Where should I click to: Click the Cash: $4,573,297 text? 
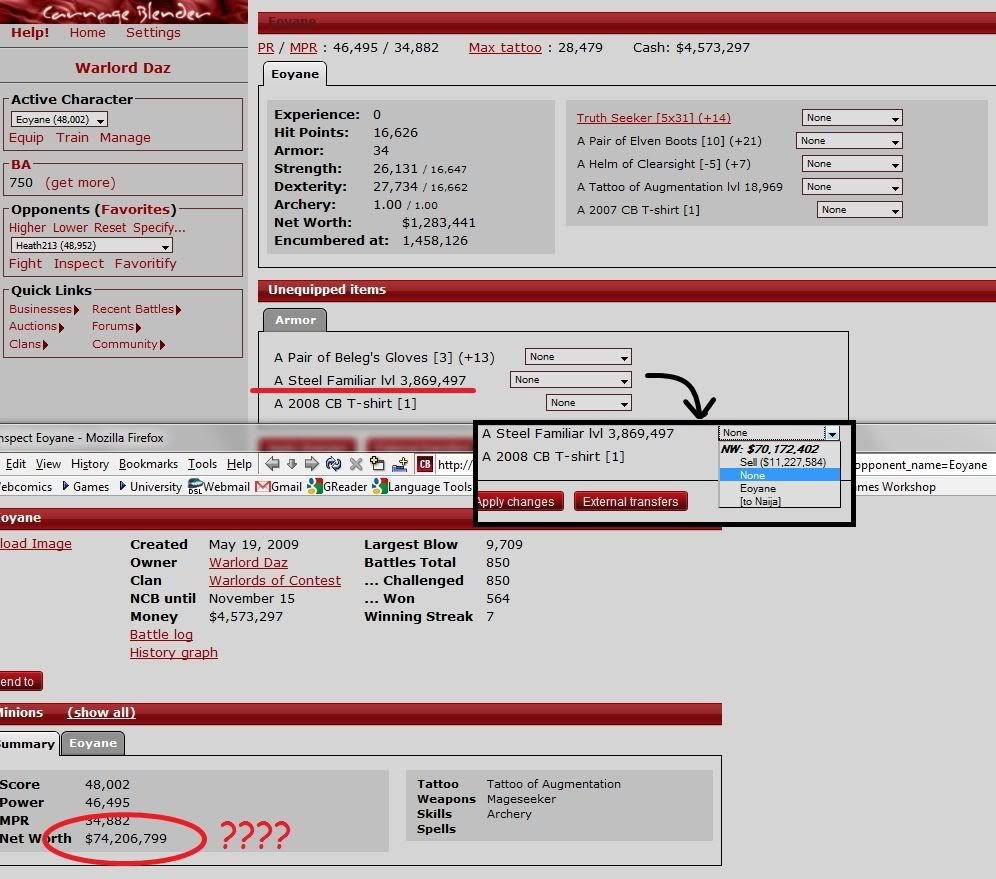click(691, 48)
